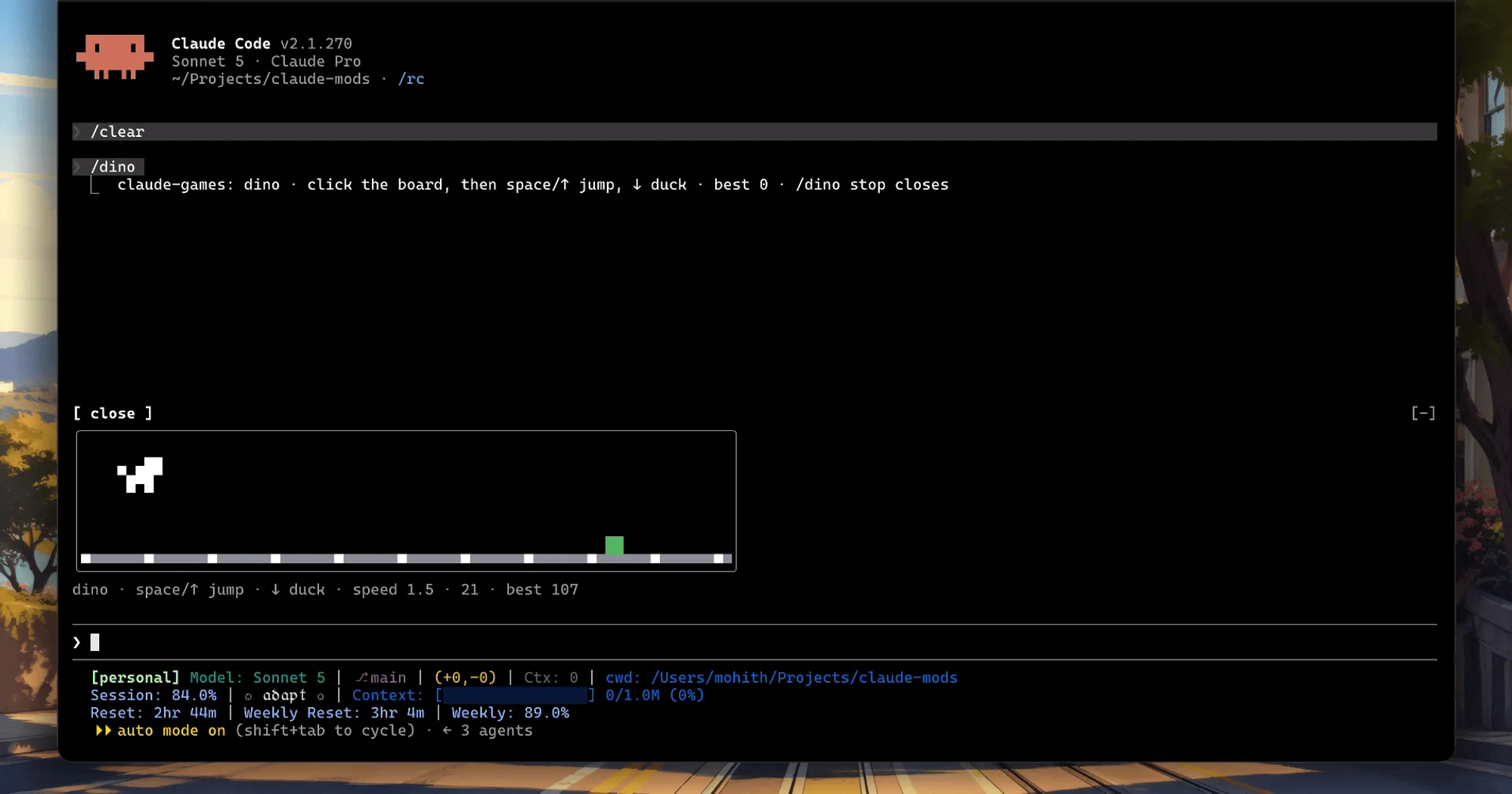Click Weekly Reset: 3hr 4m status

pyautogui.click(x=334, y=712)
